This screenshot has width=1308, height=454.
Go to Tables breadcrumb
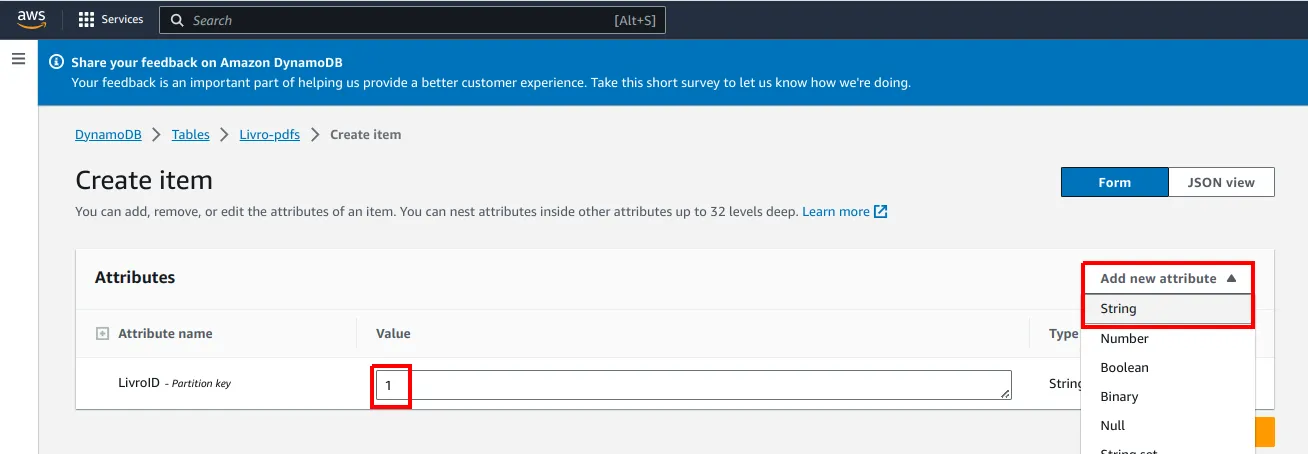[x=191, y=134]
